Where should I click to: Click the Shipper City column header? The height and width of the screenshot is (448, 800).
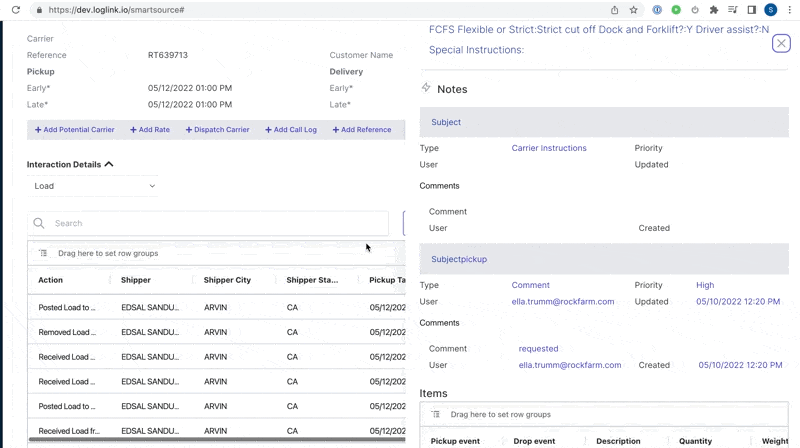(227, 280)
